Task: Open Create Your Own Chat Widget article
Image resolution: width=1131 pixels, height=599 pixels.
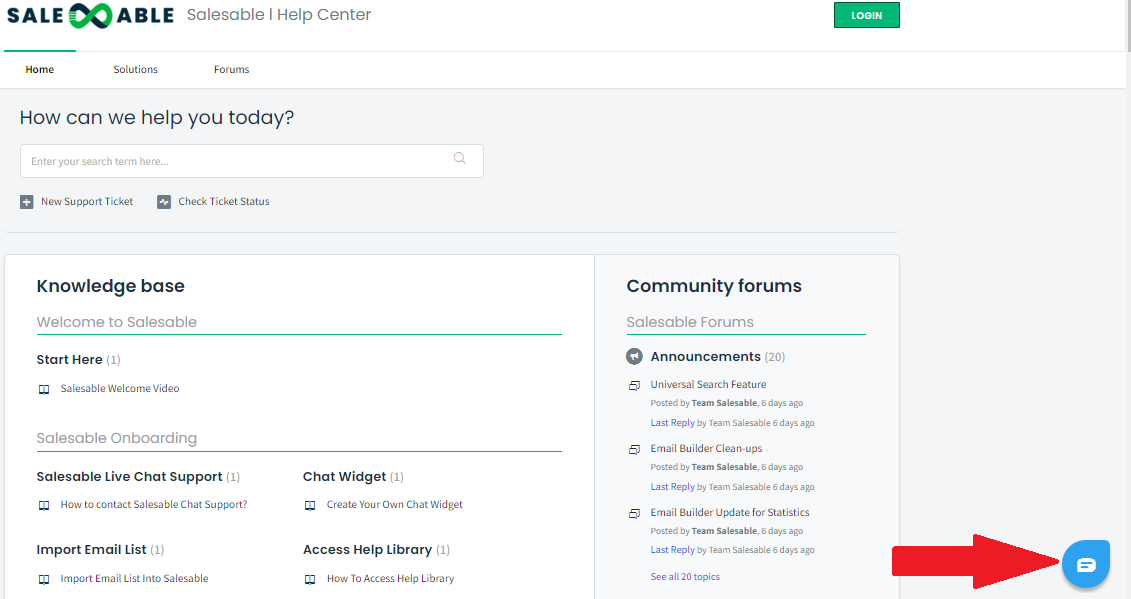Action: point(395,504)
